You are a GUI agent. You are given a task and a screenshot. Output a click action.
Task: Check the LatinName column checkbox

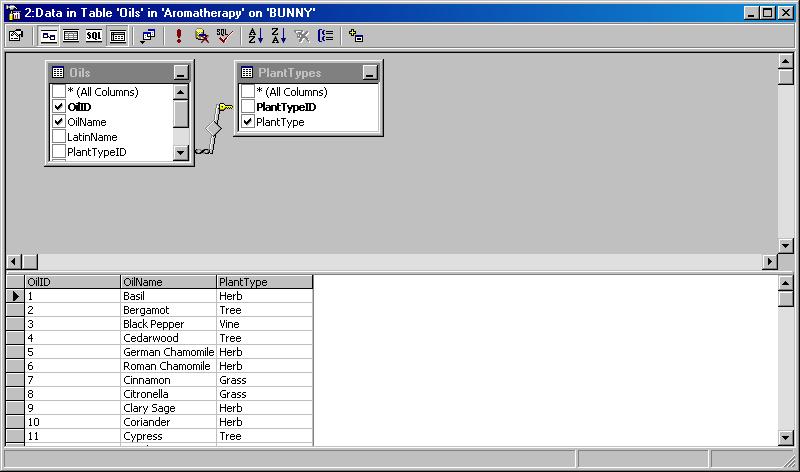[x=59, y=137]
